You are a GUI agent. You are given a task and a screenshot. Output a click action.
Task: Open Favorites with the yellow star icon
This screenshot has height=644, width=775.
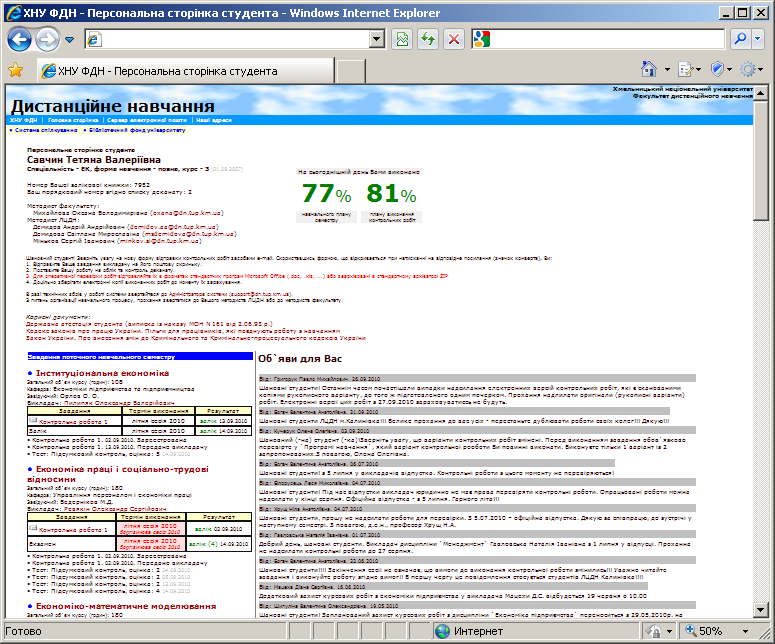point(16,70)
